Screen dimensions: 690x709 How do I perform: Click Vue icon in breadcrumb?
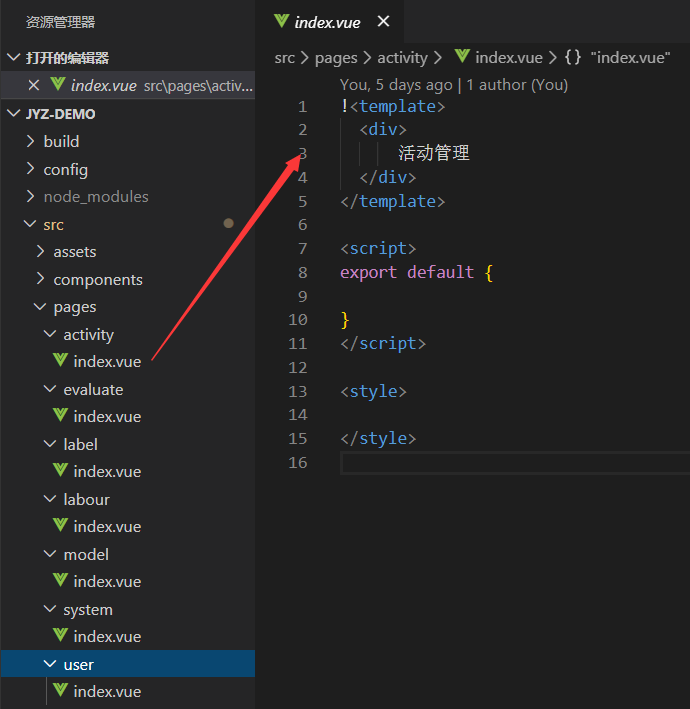[462, 56]
